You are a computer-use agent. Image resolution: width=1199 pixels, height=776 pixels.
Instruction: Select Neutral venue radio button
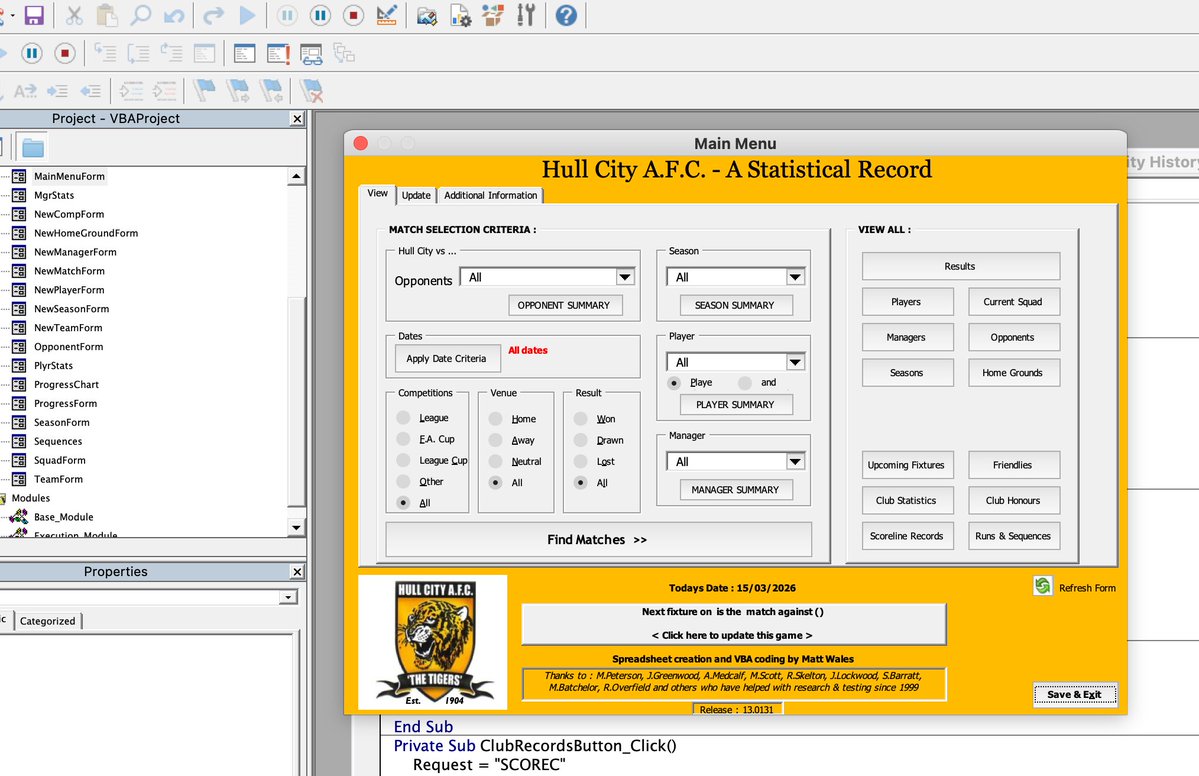click(x=496, y=461)
